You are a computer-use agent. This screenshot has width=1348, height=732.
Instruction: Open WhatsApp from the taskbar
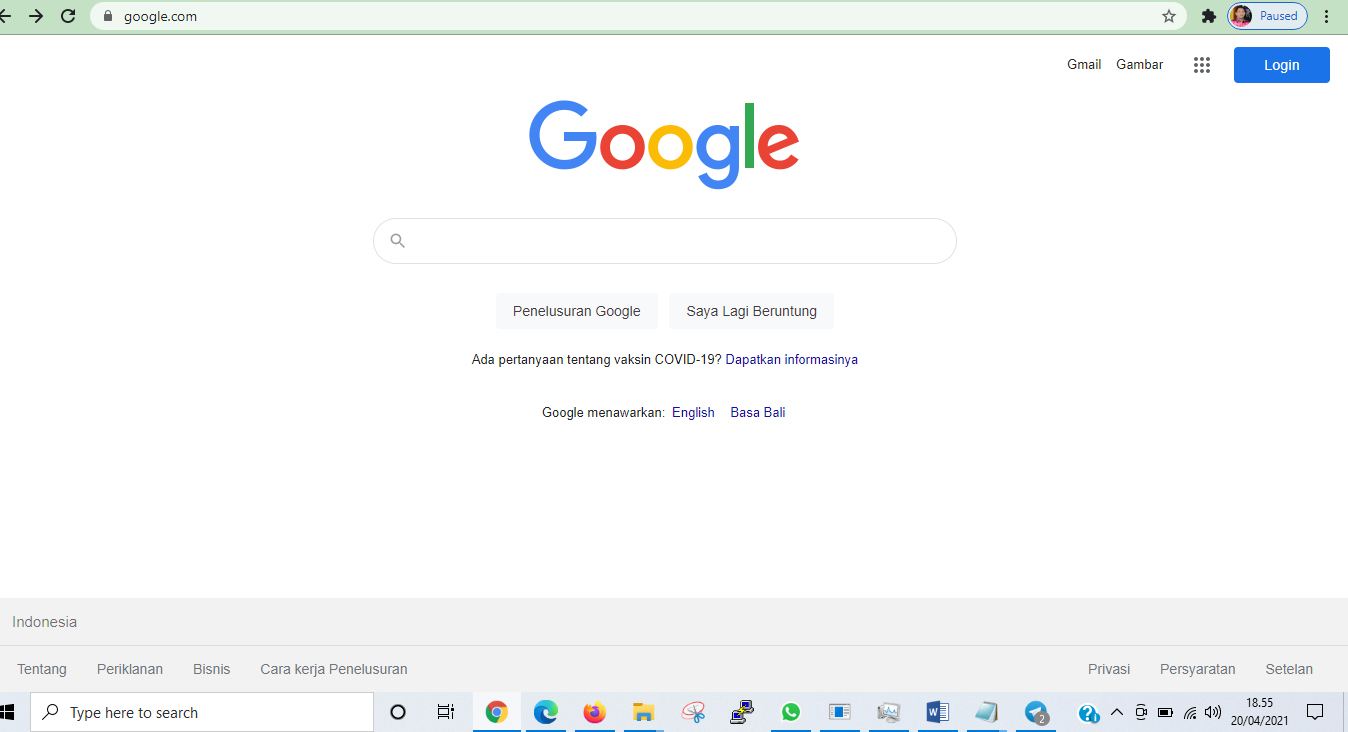tap(790, 712)
